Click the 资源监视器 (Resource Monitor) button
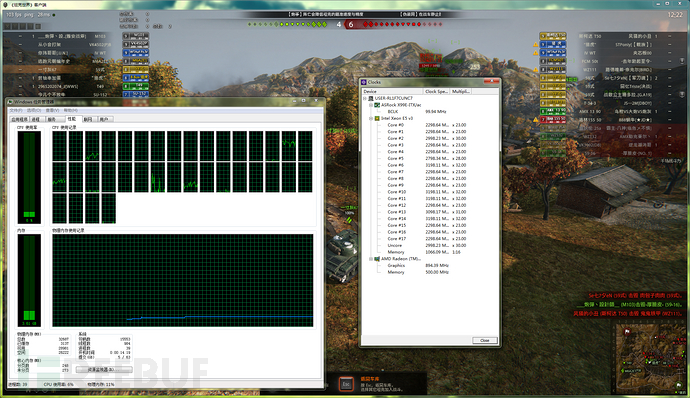 click(104, 369)
